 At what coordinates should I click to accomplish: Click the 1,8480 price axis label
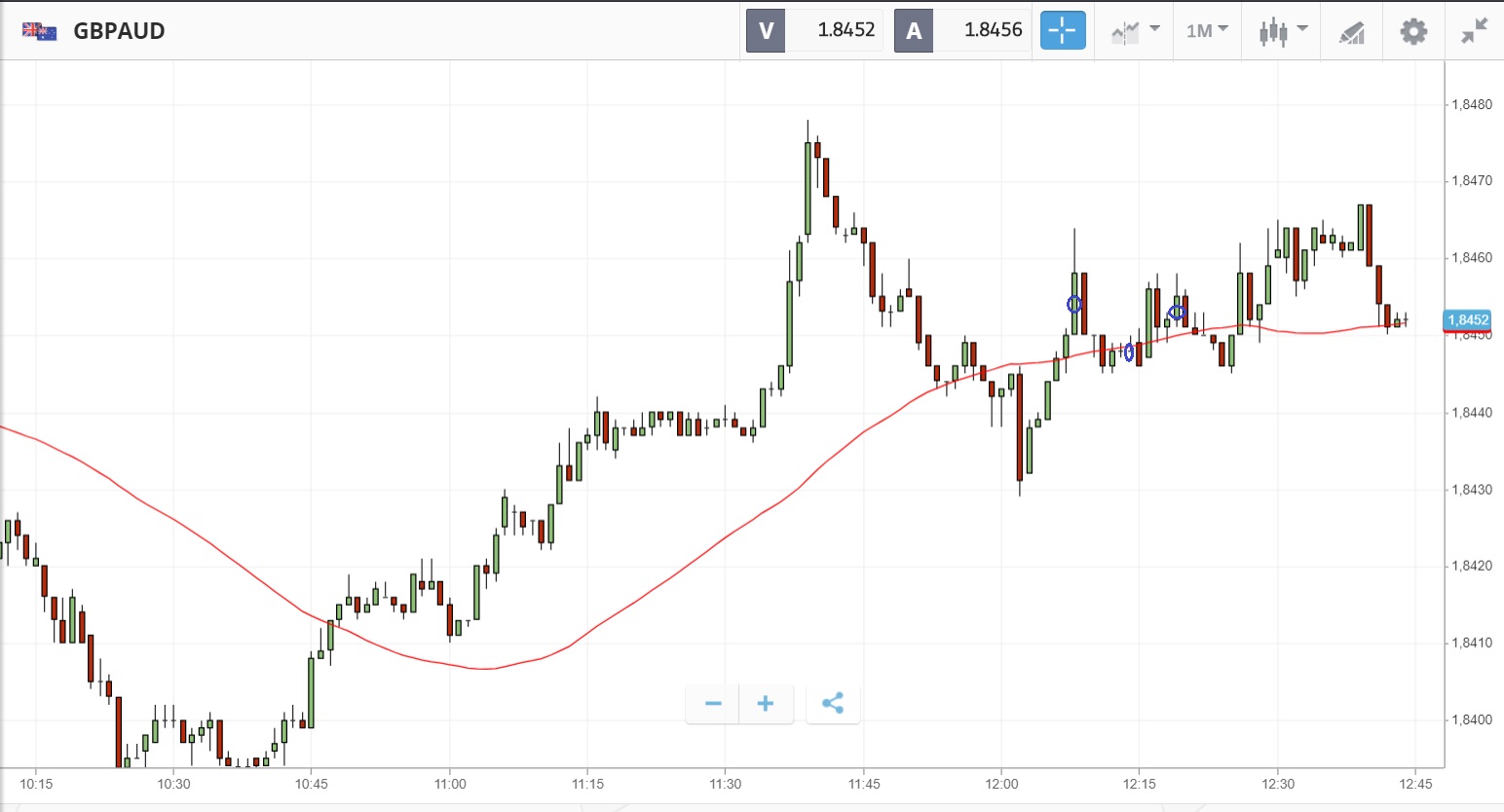point(1472,105)
